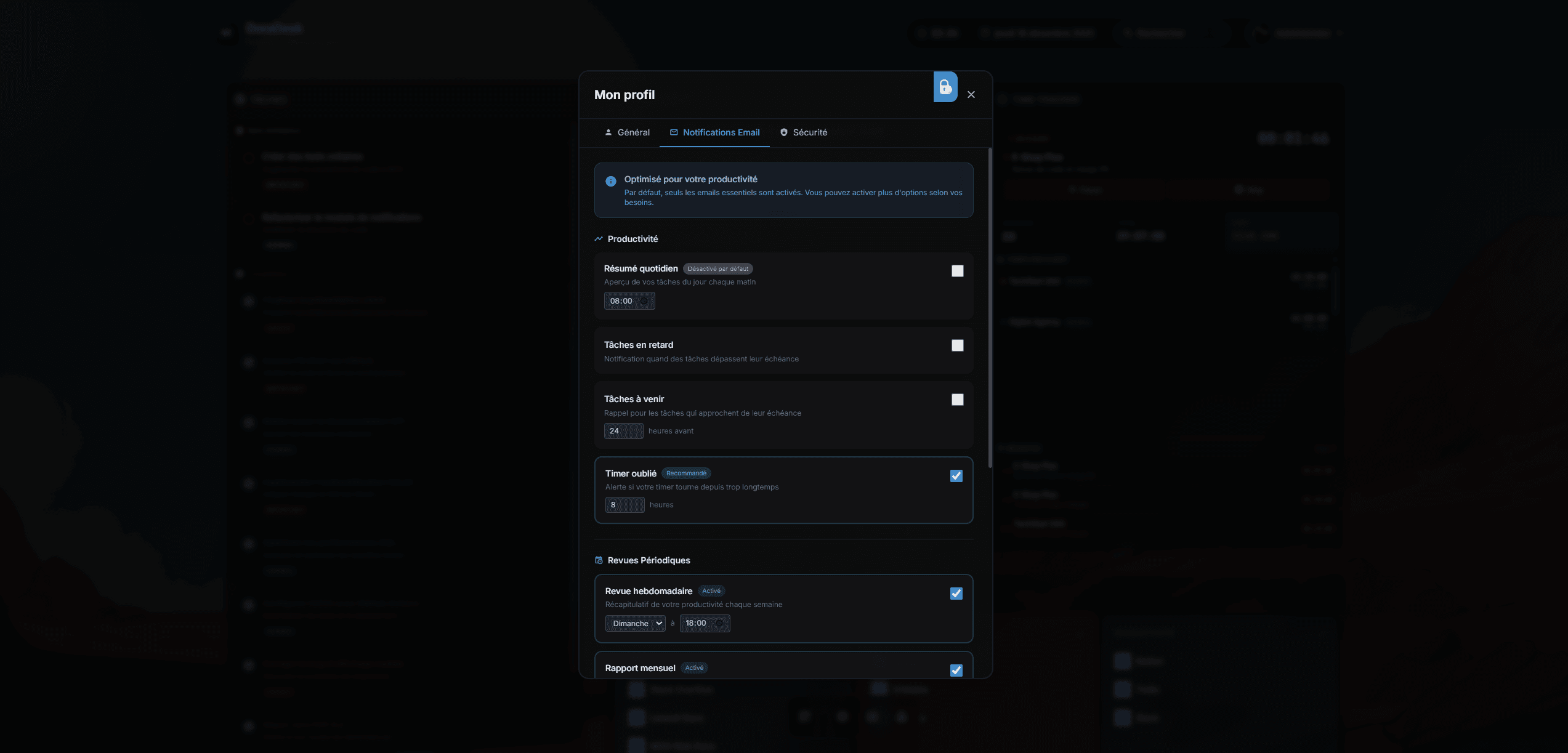The width and height of the screenshot is (1568, 753).
Task: Click the Recommandé badge on Timer oublié
Action: pos(686,473)
